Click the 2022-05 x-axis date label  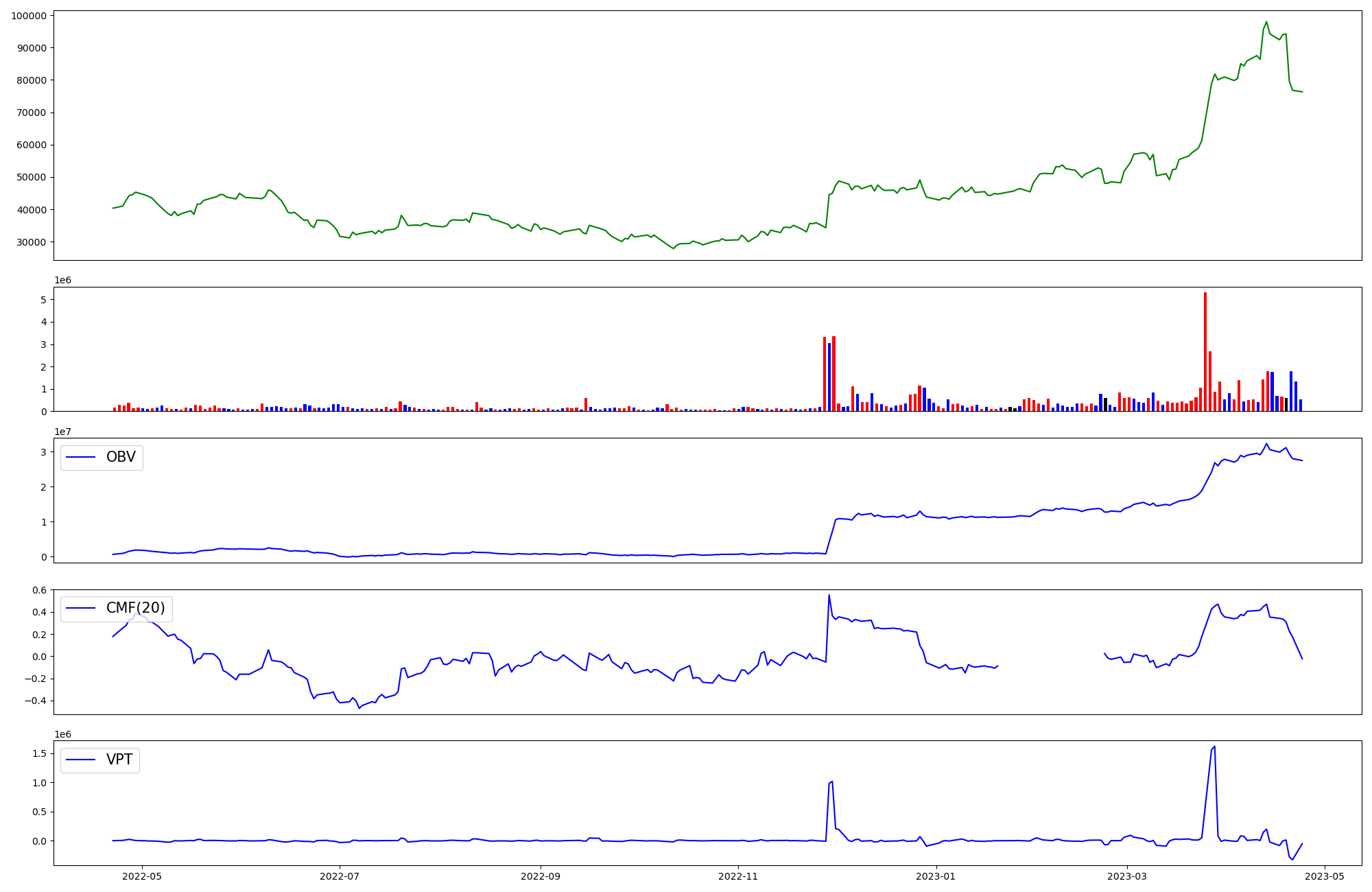pyautogui.click(x=142, y=876)
